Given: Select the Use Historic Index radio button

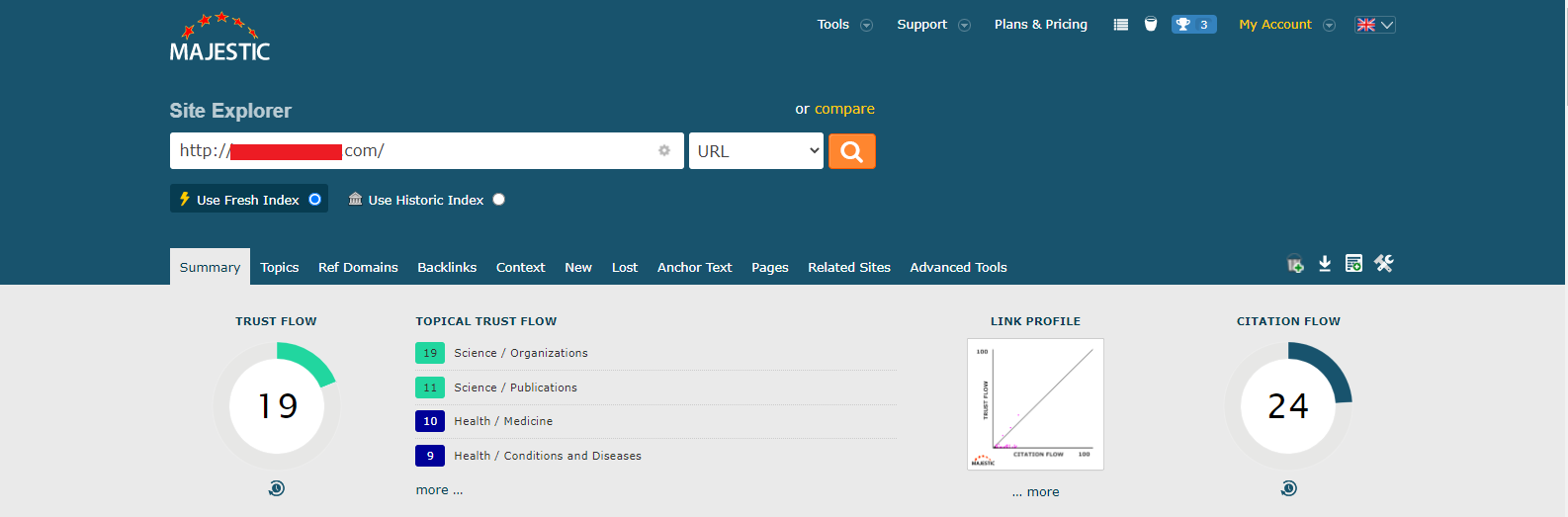Looking at the screenshot, I should pyautogui.click(x=499, y=200).
